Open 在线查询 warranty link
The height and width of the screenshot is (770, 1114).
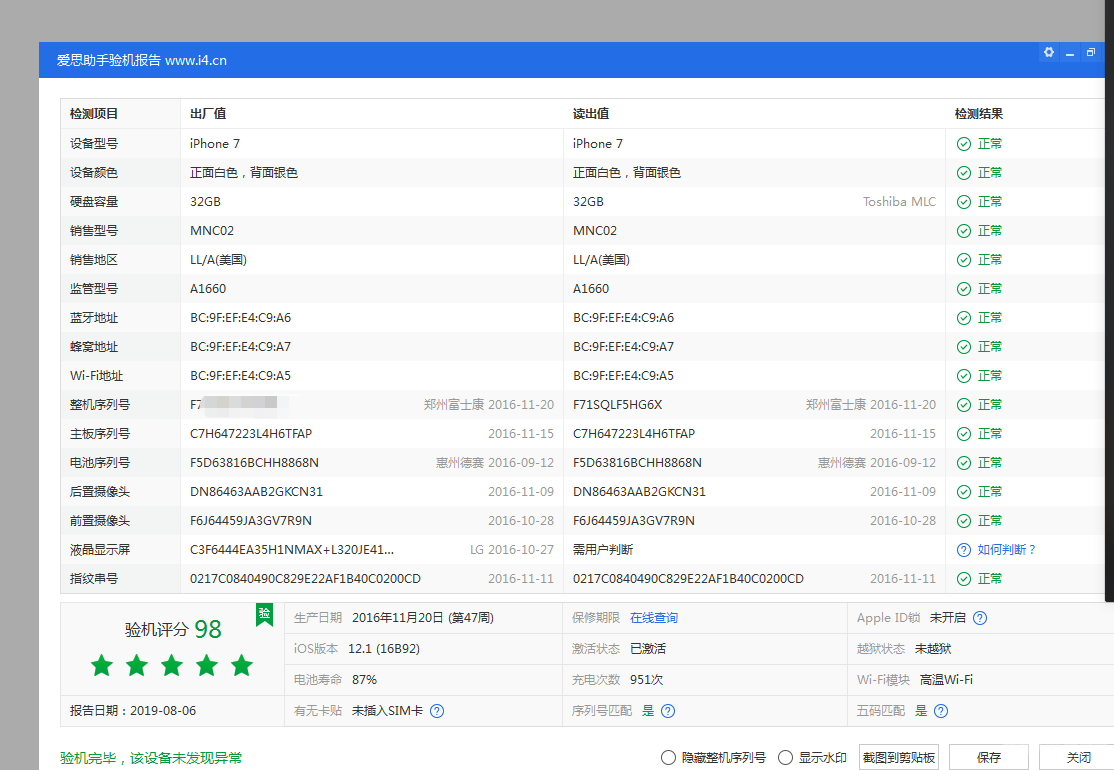tap(654, 618)
